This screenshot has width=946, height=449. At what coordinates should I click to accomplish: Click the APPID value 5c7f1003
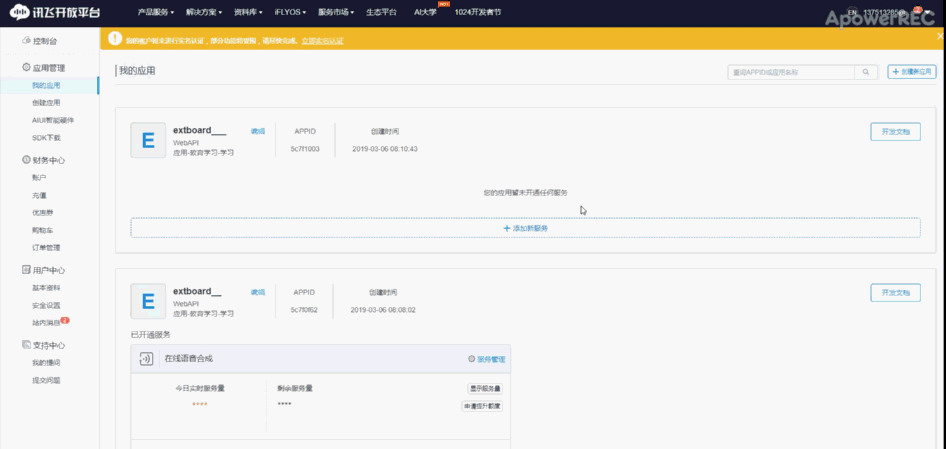tap(305, 148)
